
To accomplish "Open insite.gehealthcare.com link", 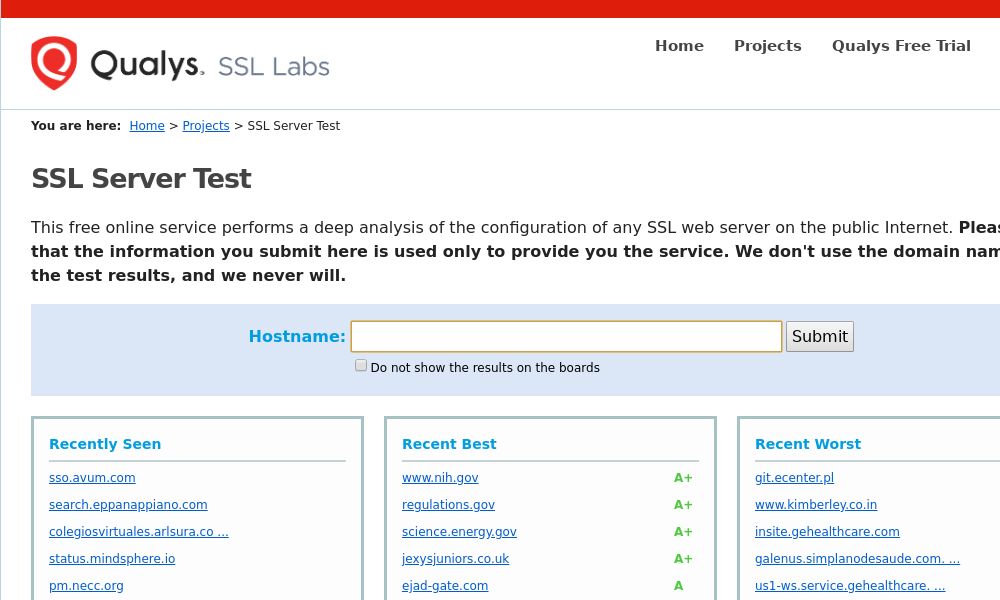I will point(827,531).
